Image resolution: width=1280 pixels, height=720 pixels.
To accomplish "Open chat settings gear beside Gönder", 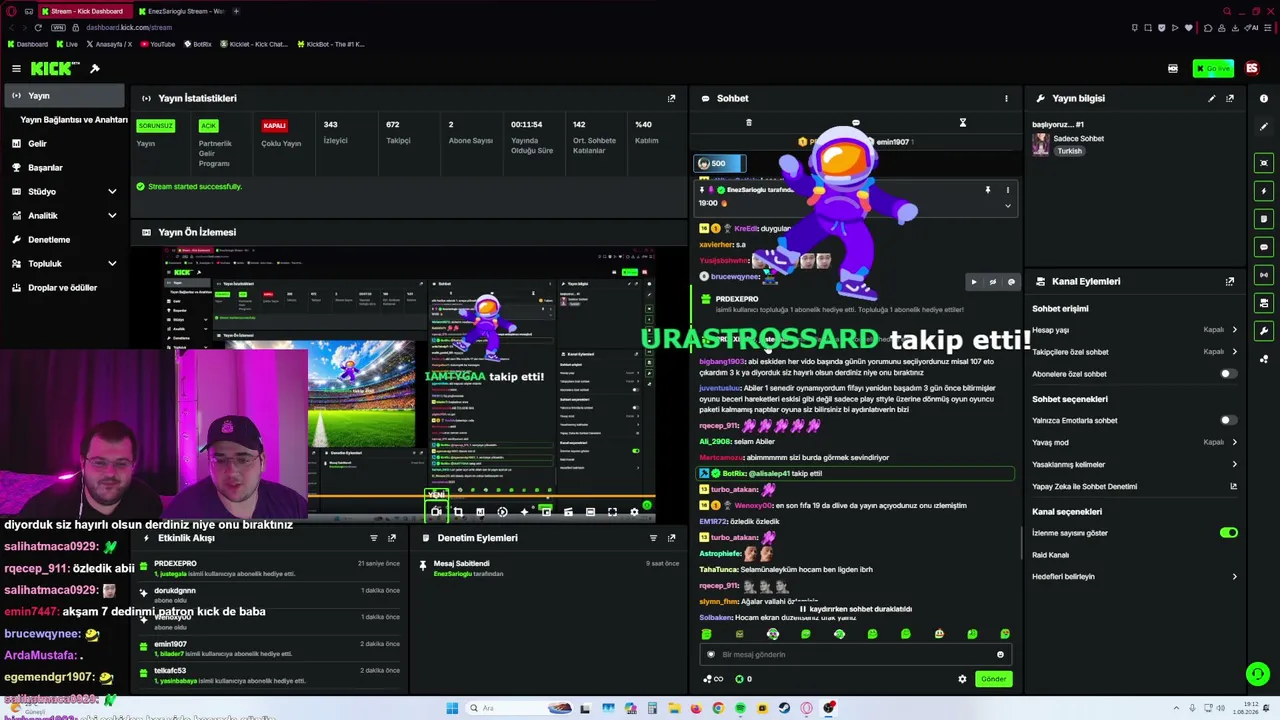I will click(962, 679).
